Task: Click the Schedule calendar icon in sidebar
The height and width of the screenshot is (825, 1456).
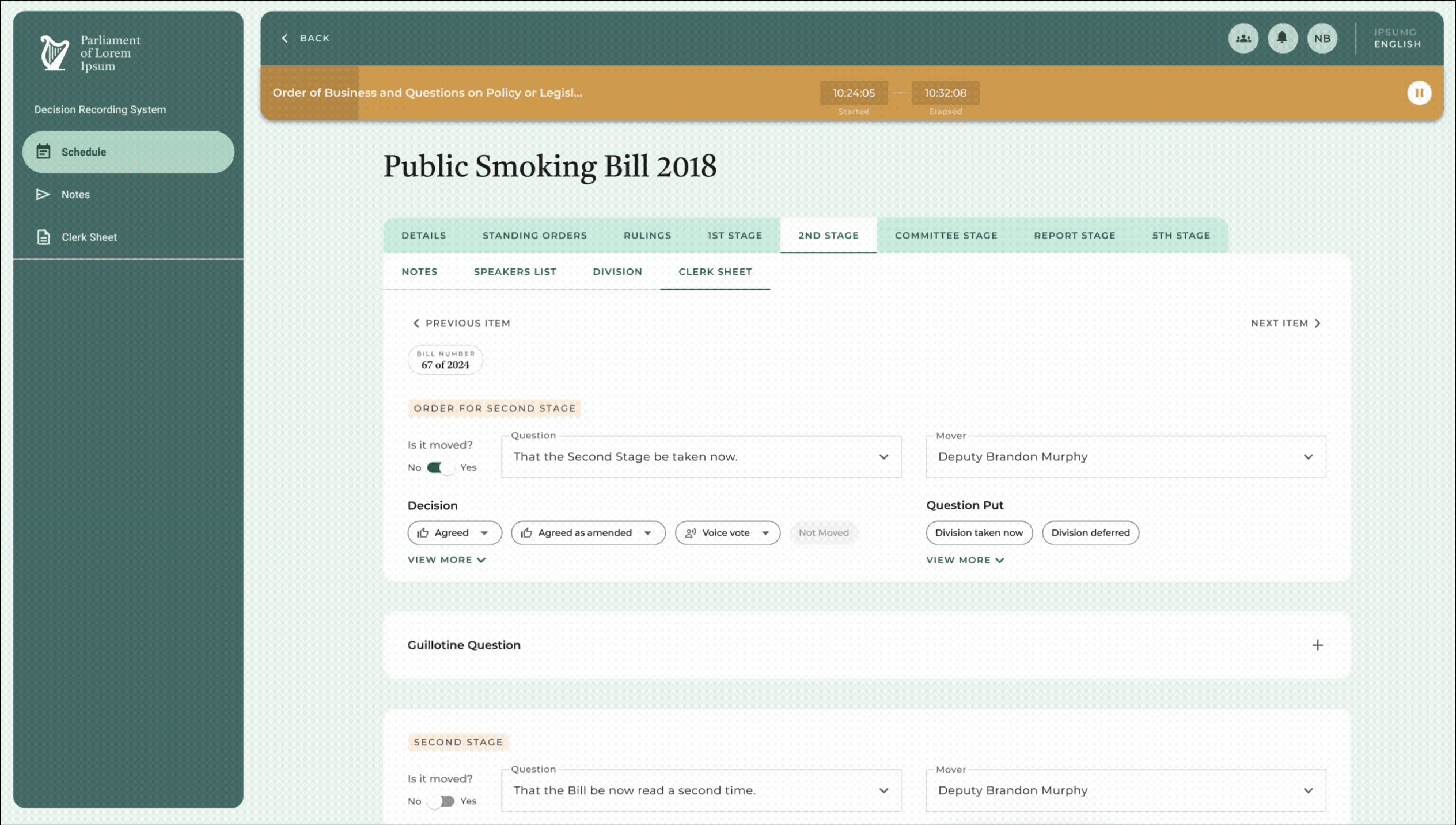Action: click(43, 152)
